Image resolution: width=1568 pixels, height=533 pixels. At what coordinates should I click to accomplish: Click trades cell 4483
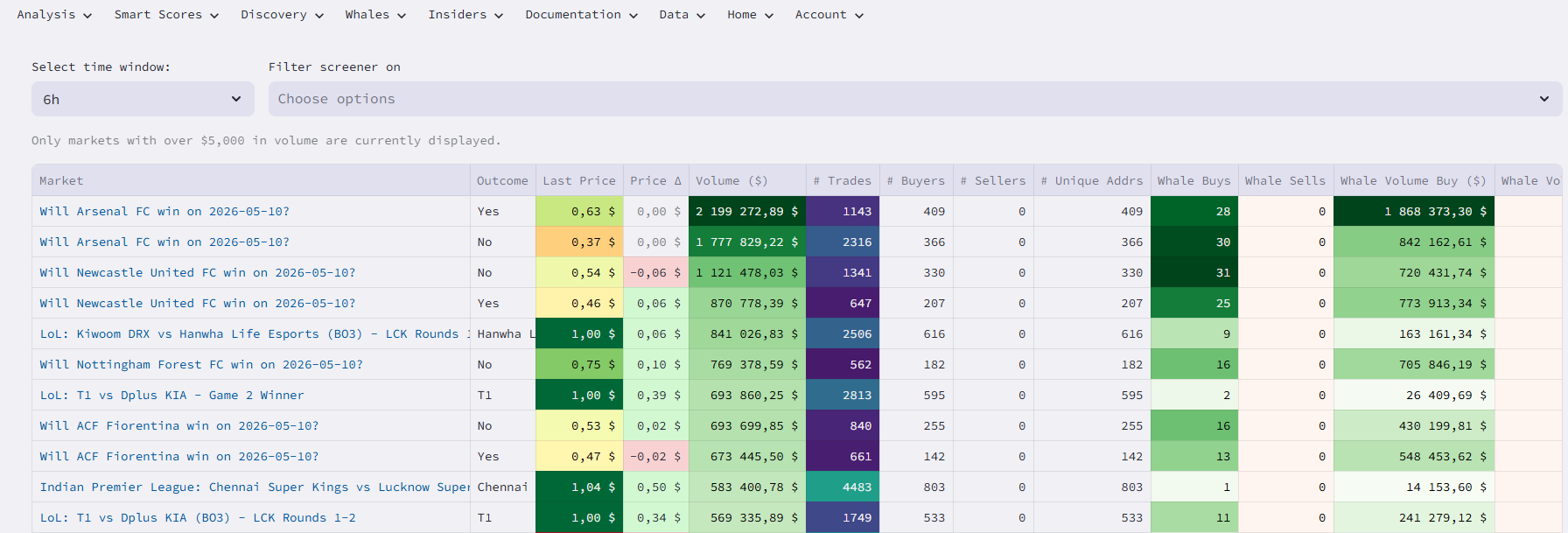coord(843,487)
